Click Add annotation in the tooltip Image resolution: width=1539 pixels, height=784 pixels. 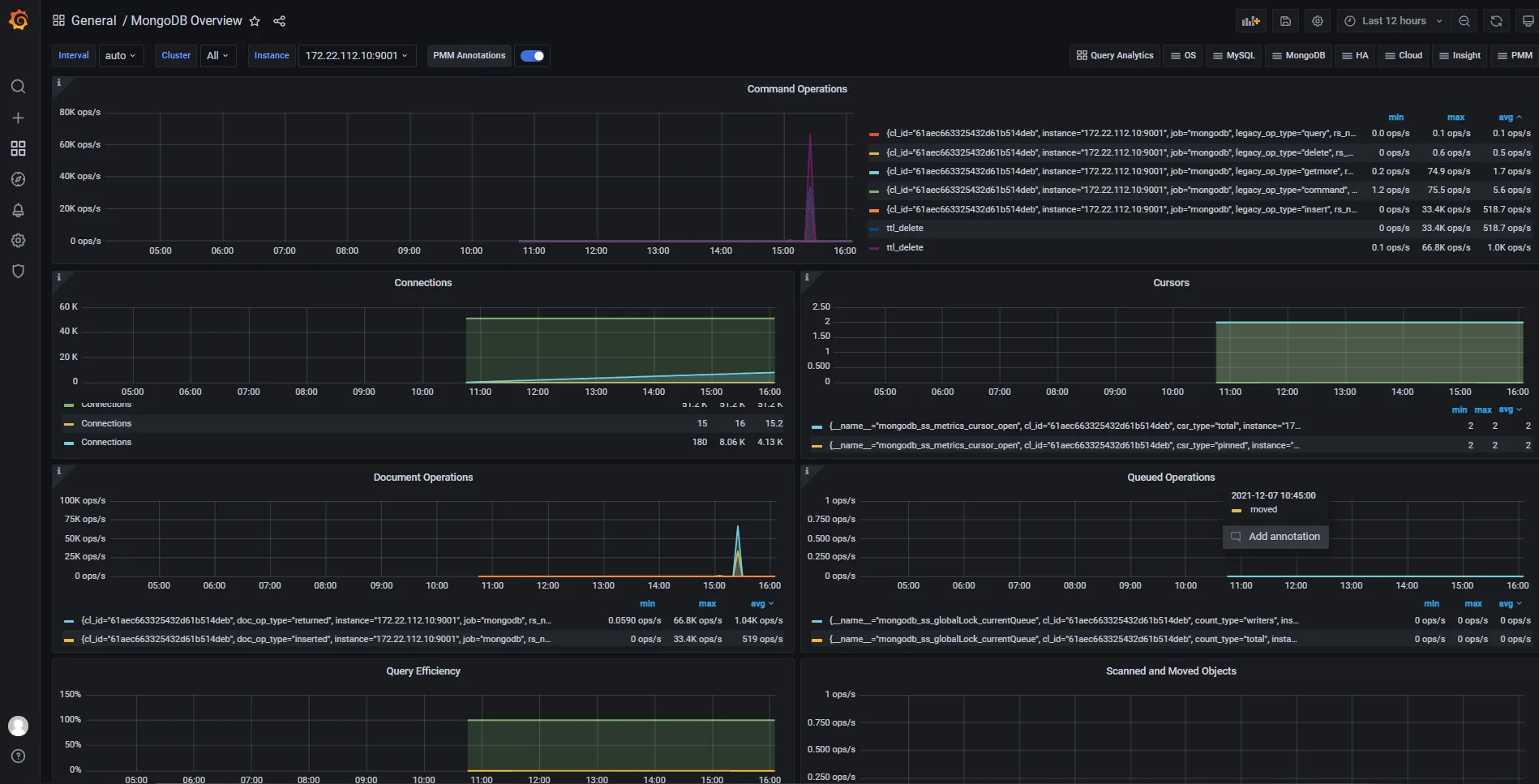pyautogui.click(x=1275, y=537)
